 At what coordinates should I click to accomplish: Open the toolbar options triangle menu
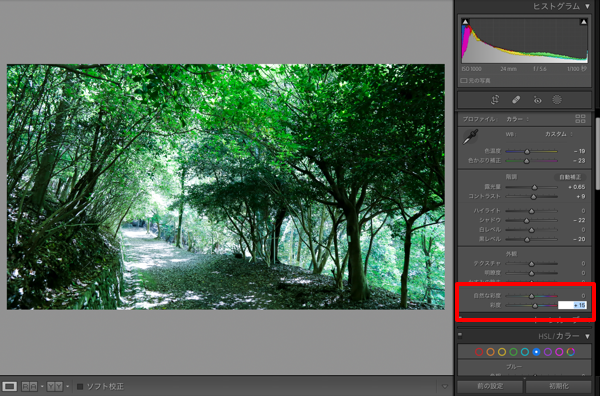coord(445,386)
